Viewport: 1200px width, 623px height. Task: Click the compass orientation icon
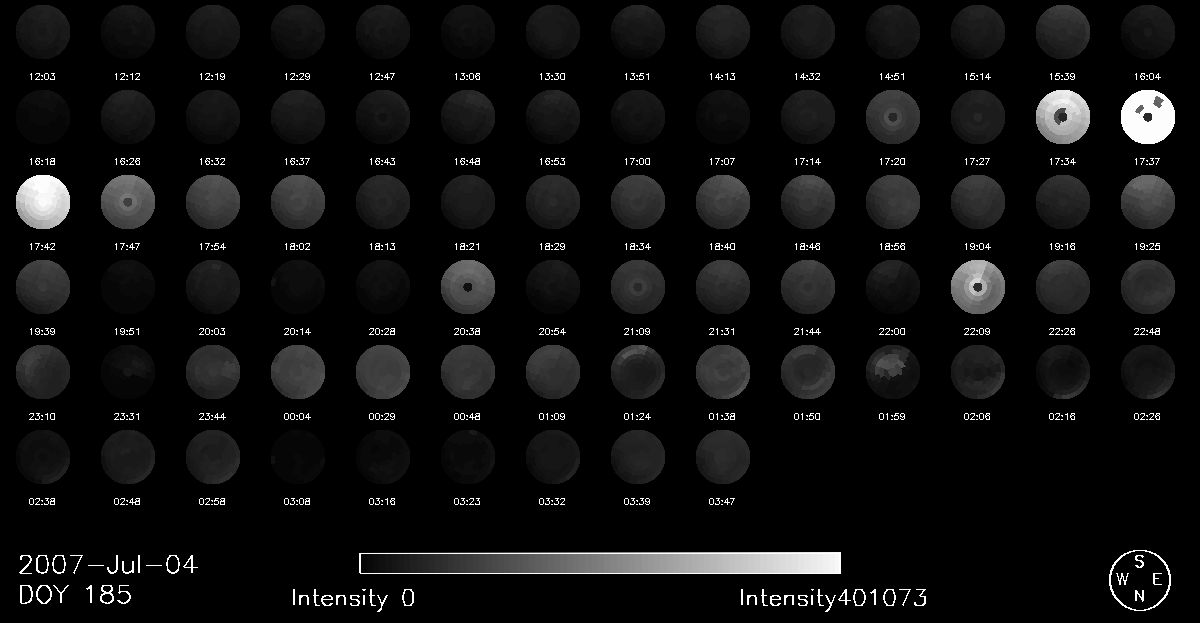click(1138, 578)
